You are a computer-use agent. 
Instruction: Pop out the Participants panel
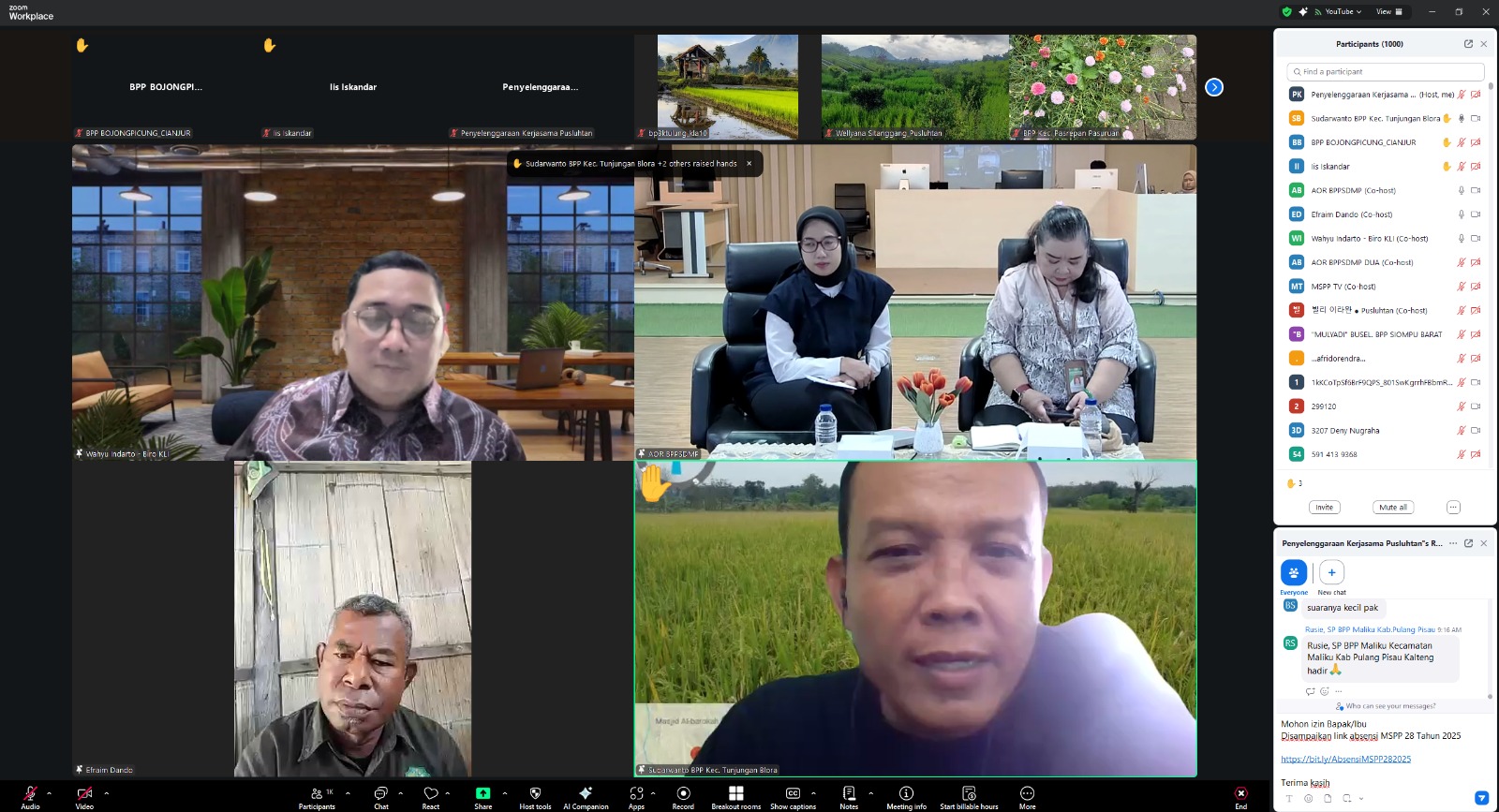coord(1468,44)
